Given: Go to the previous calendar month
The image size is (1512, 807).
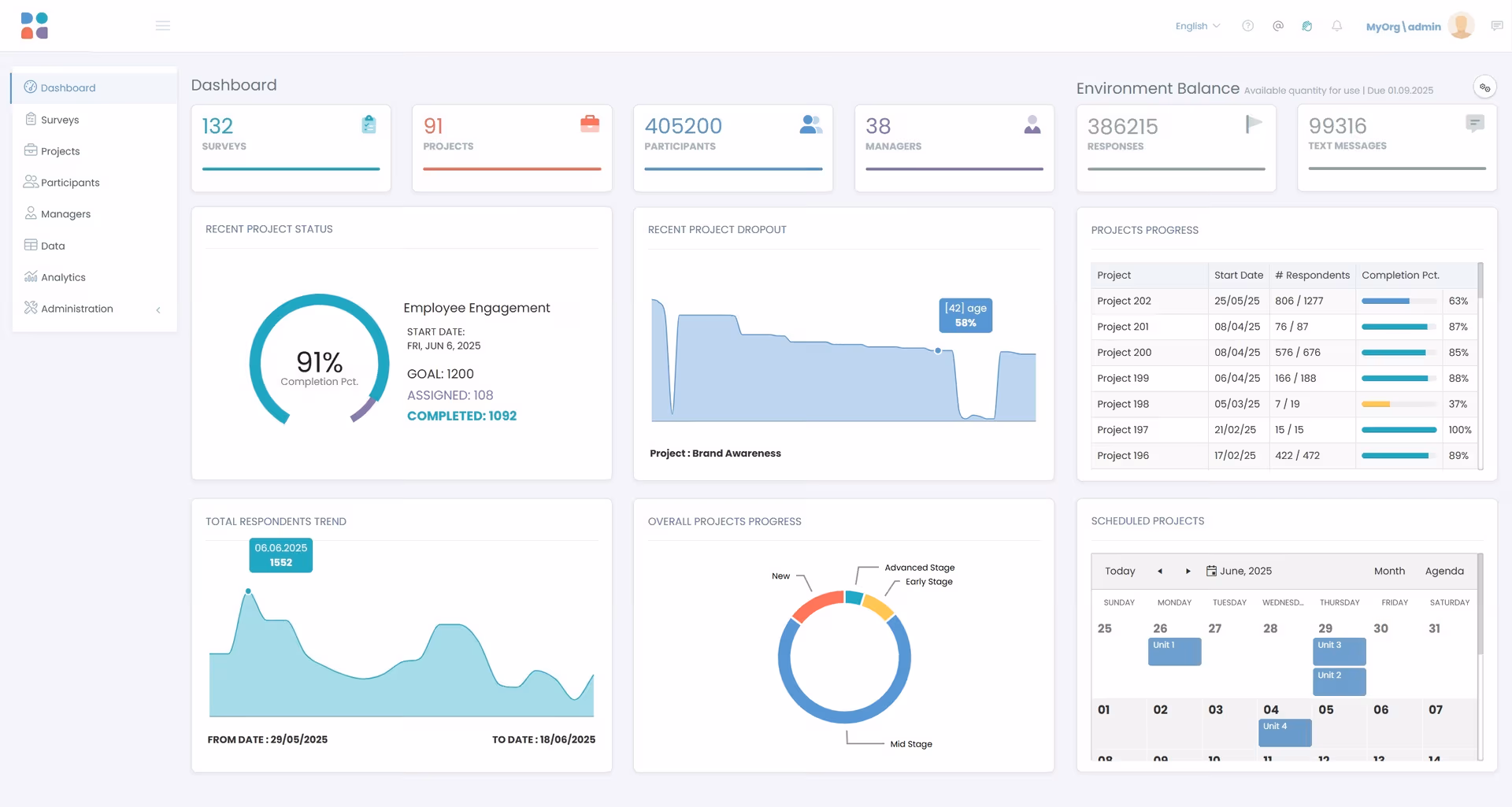Looking at the screenshot, I should (x=1159, y=571).
